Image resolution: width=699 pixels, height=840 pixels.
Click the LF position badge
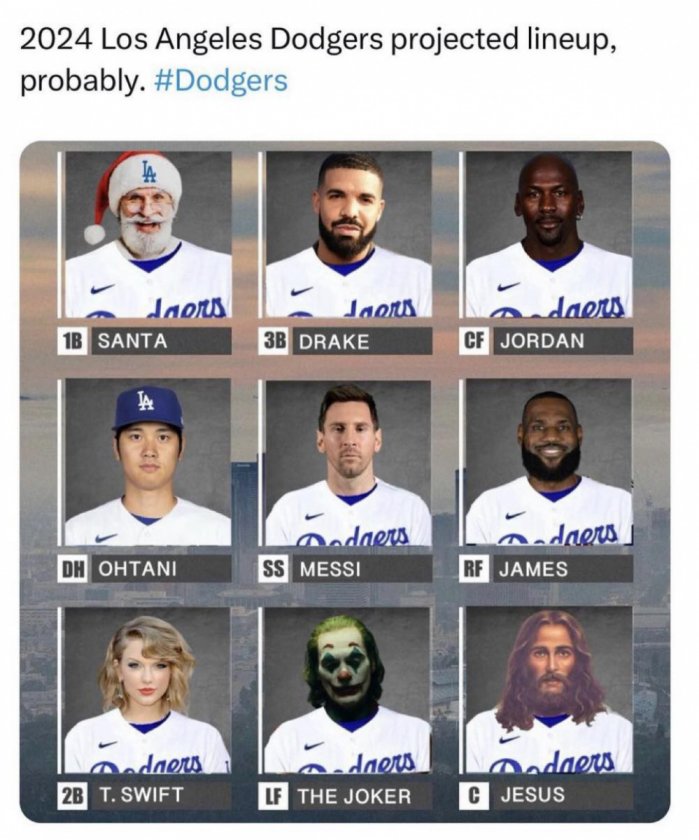click(x=274, y=796)
